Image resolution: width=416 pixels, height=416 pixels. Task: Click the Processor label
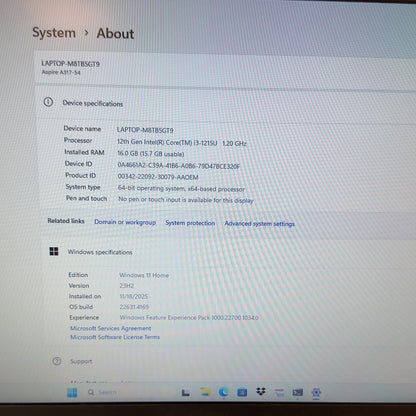pos(78,140)
